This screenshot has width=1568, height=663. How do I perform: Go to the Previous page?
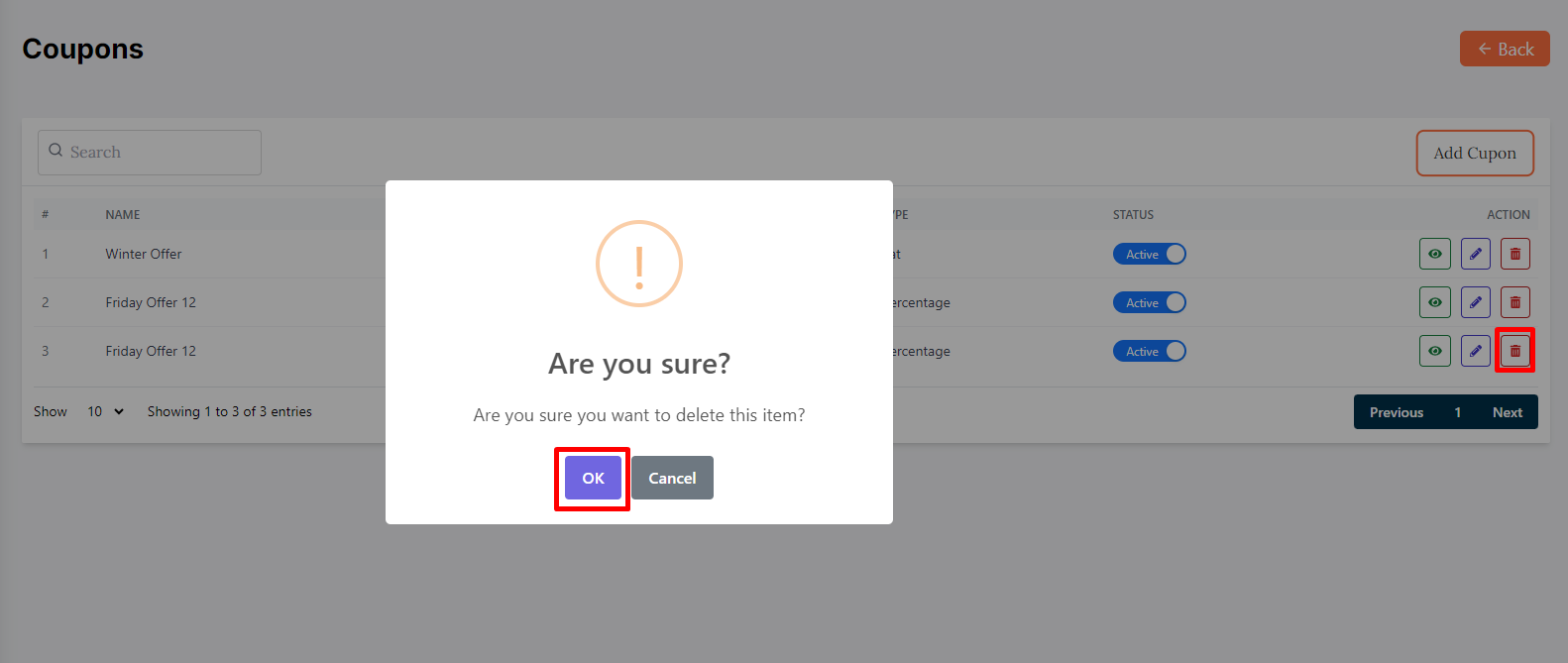(x=1396, y=412)
